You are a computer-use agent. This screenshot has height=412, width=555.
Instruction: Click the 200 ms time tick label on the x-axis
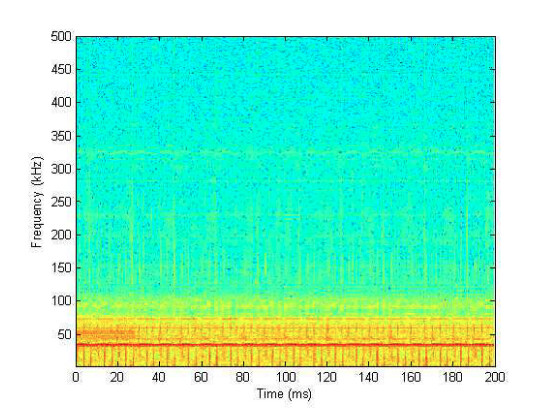tap(494, 377)
